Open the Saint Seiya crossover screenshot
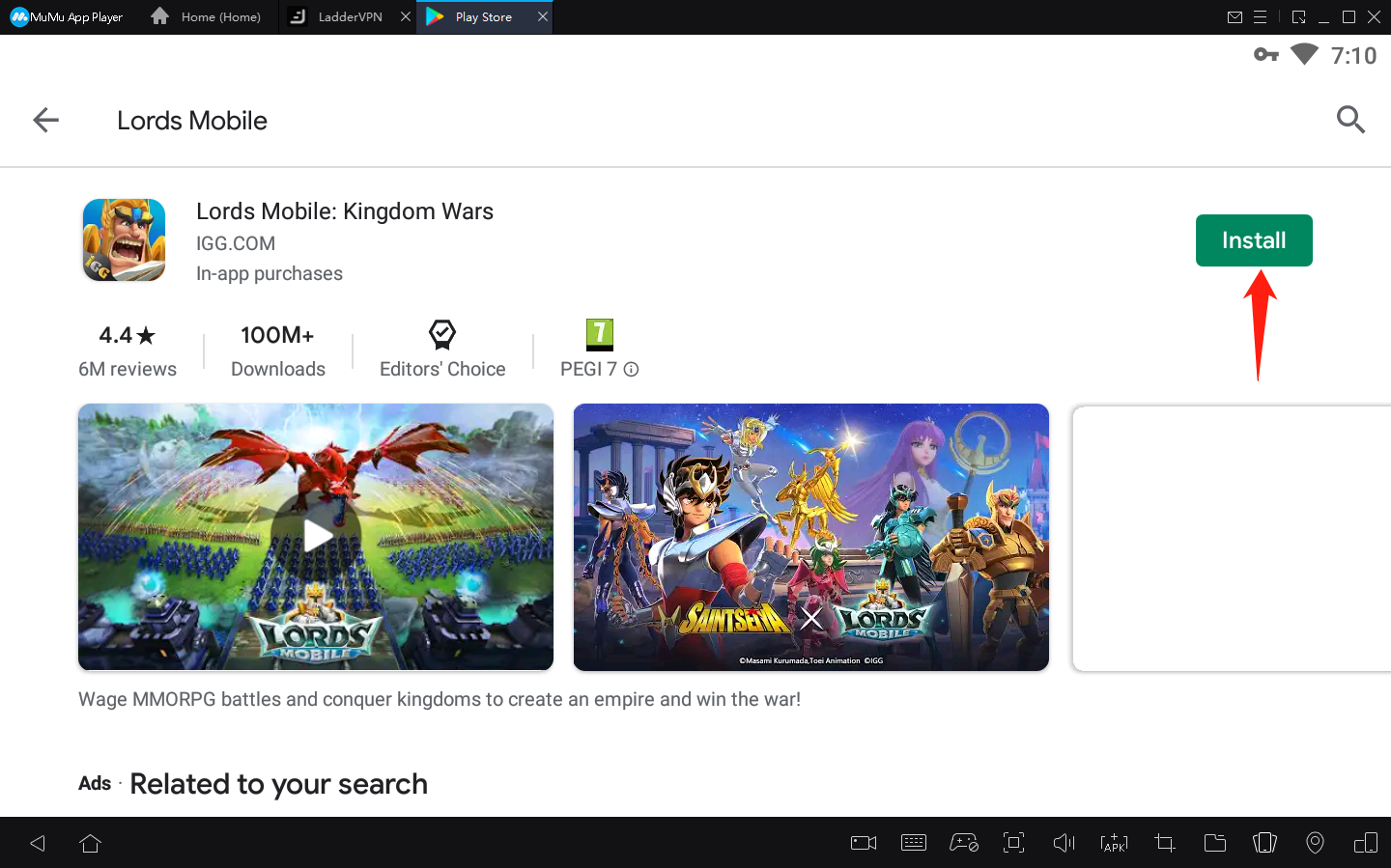The width and height of the screenshot is (1391, 868). (810, 537)
